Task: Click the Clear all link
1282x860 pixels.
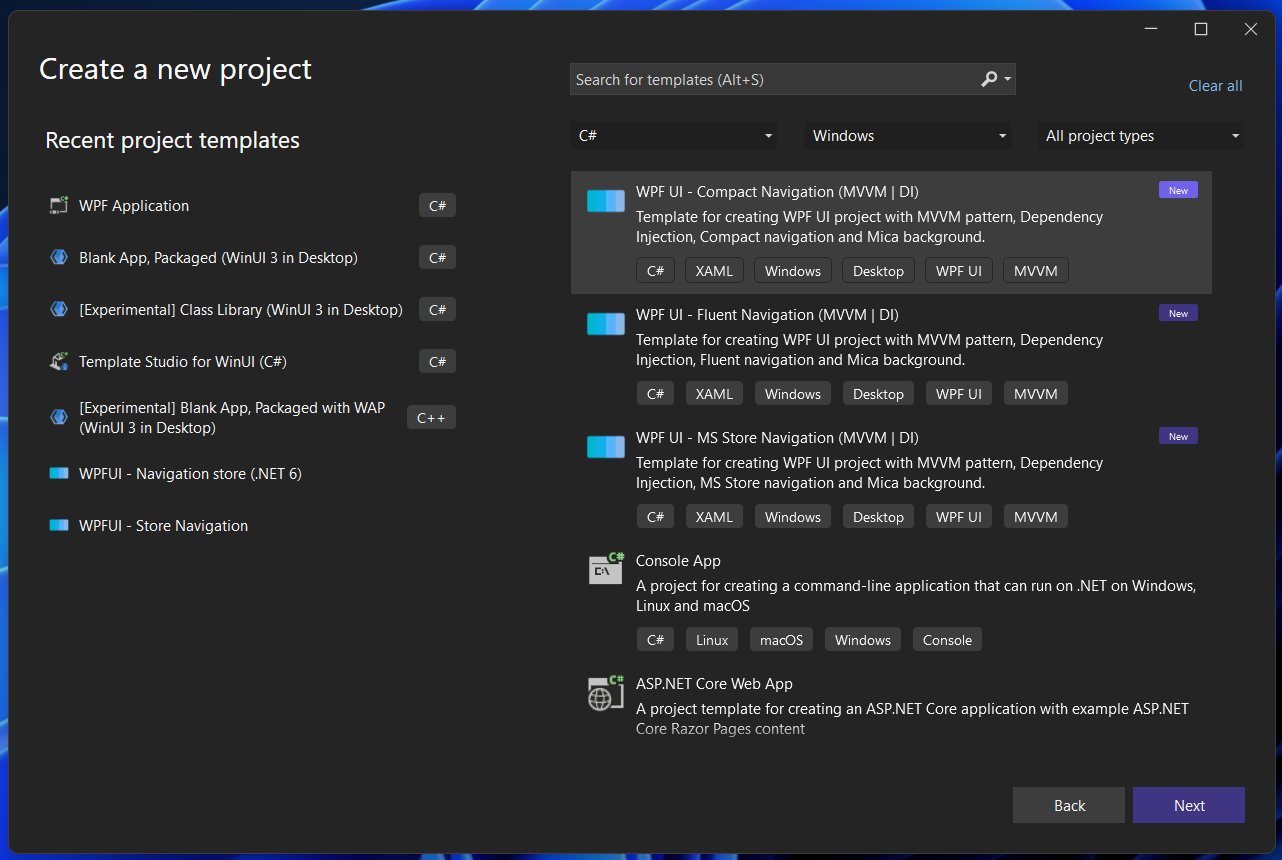Action: 1215,86
